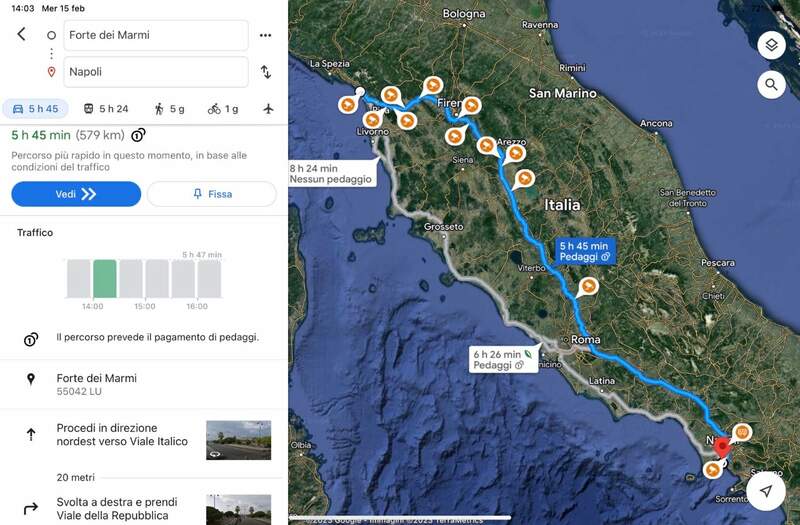Pin the route with Fissa
This screenshot has width=800, height=525.
click(211, 194)
